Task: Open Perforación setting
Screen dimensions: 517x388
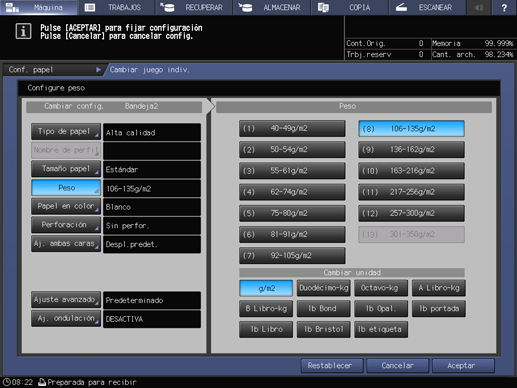Action: 66,225
